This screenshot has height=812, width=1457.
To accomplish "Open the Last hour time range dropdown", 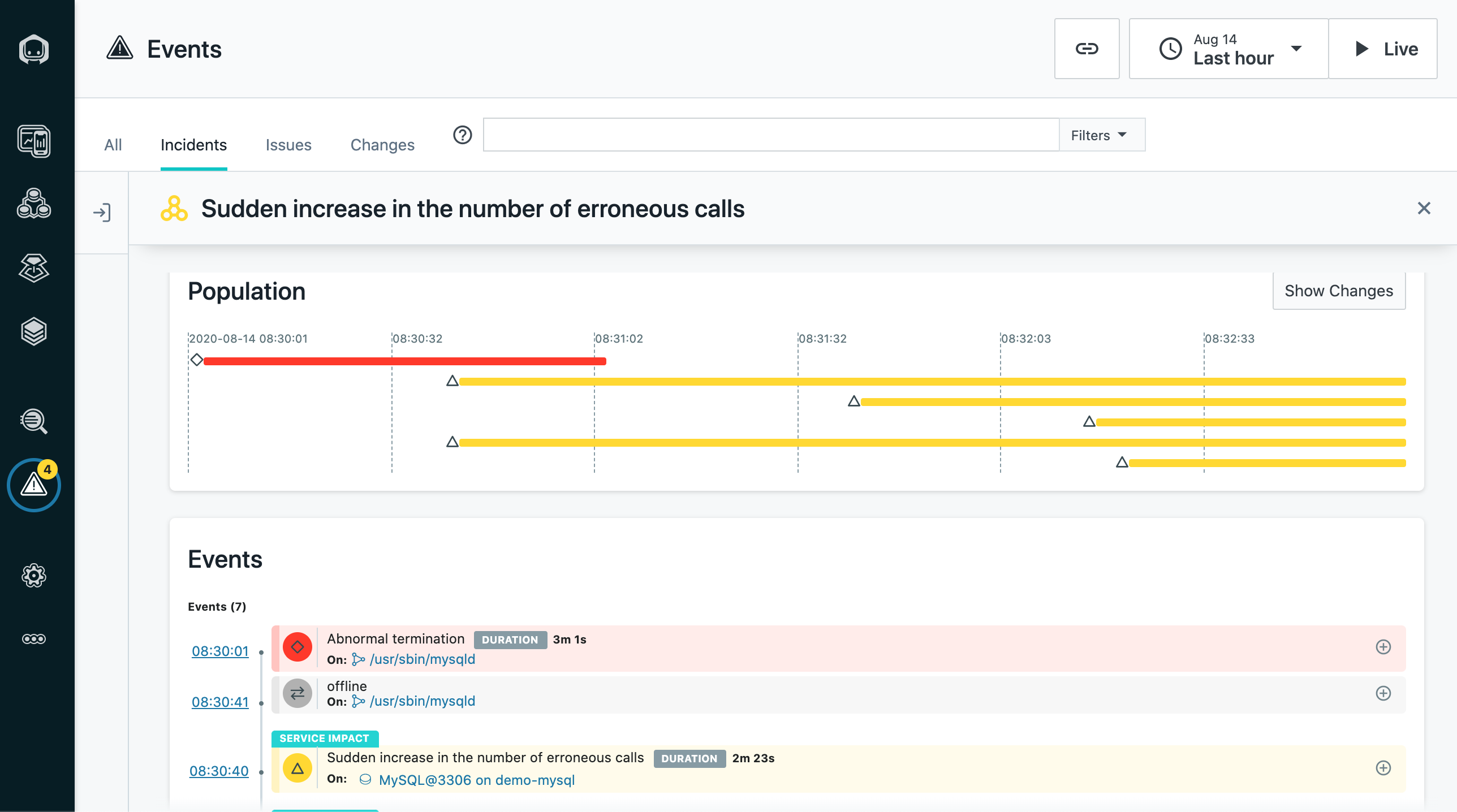I will [x=1228, y=49].
